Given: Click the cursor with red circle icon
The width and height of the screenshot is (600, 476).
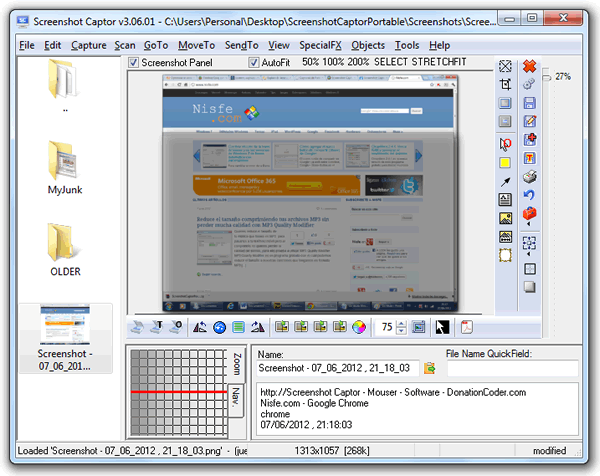Looking at the screenshot, I should click(505, 144).
